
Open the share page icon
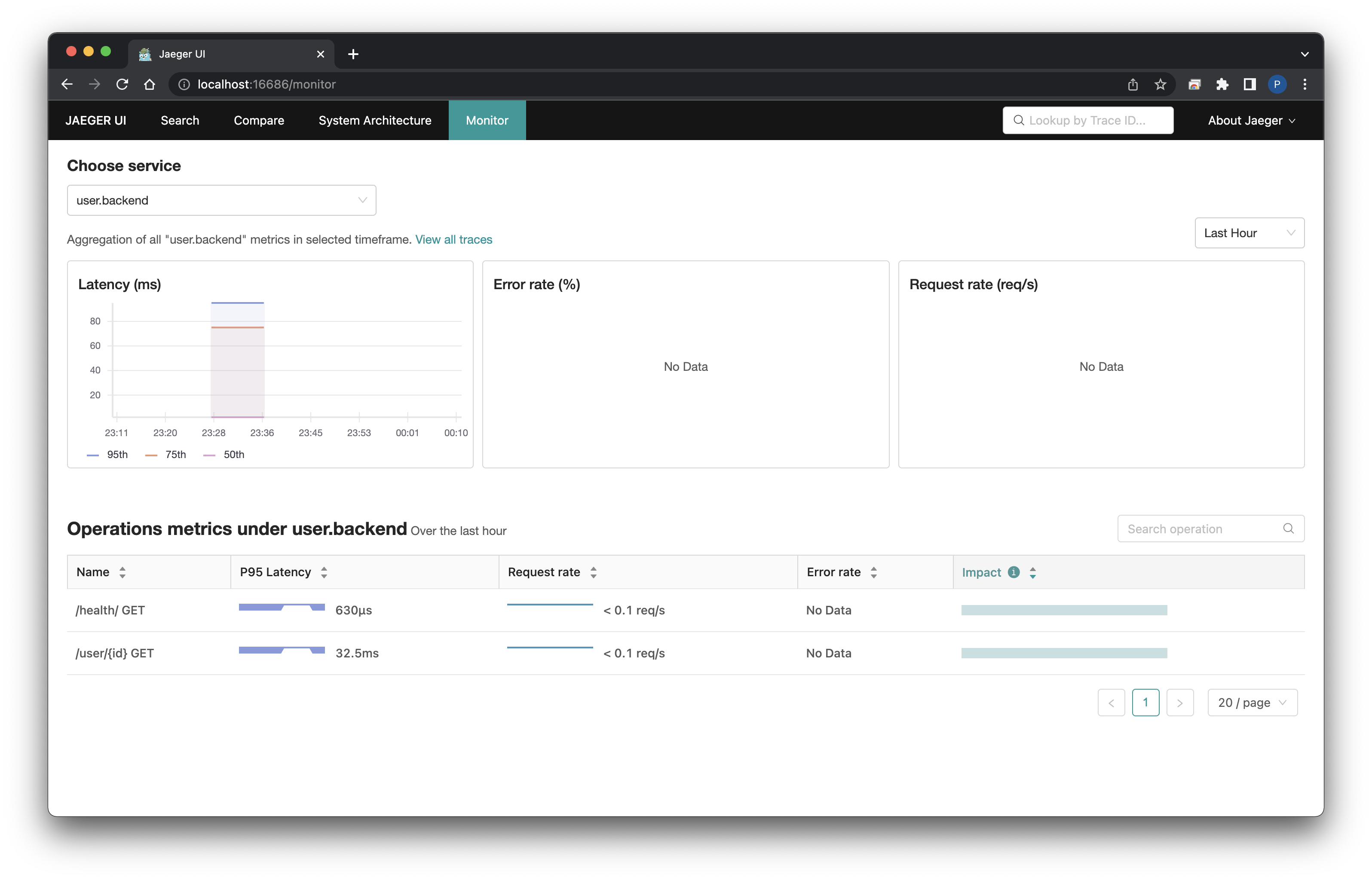(x=1133, y=85)
